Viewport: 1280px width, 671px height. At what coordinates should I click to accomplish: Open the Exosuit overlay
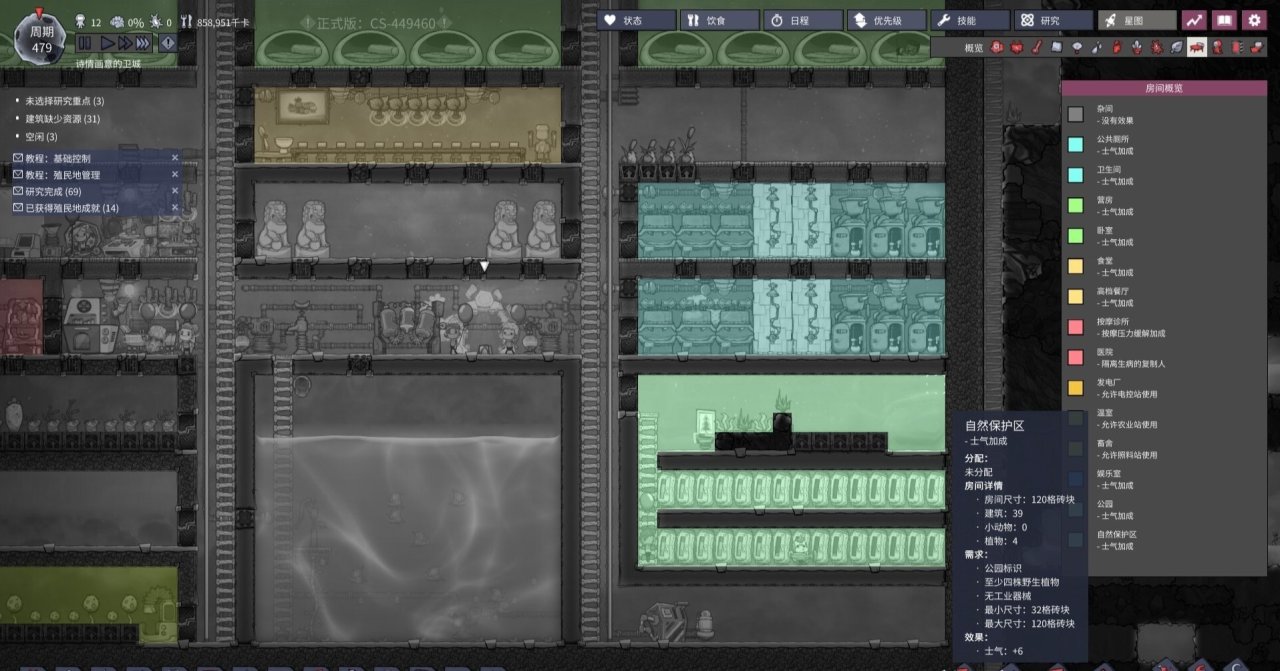click(1217, 47)
